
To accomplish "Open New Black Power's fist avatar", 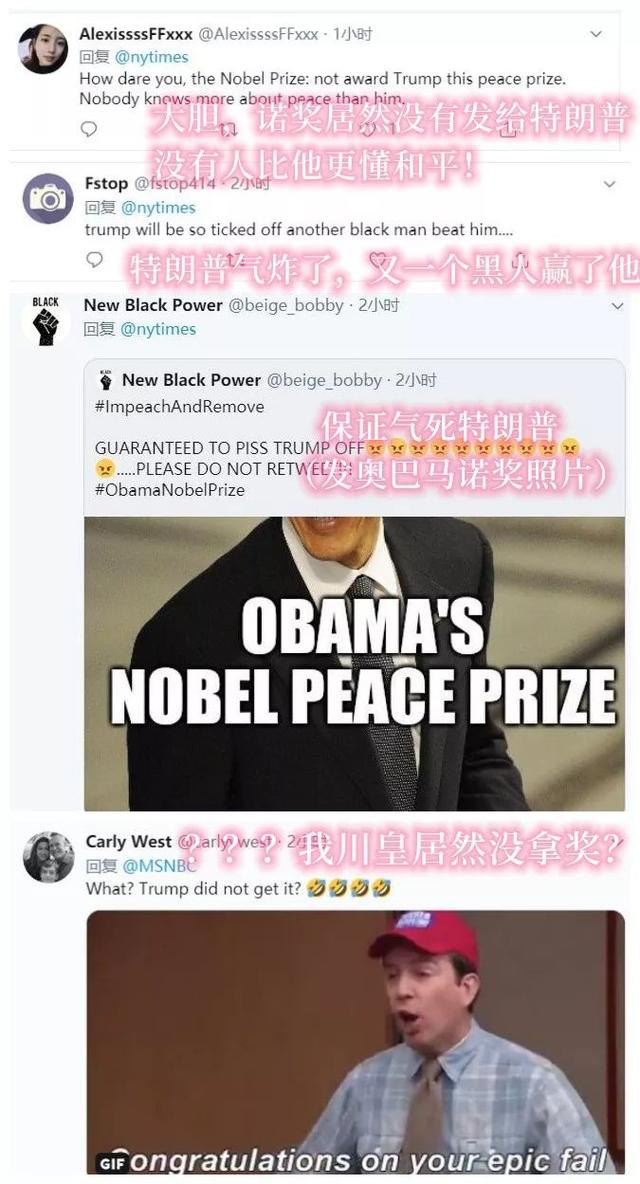I will coord(46,321).
